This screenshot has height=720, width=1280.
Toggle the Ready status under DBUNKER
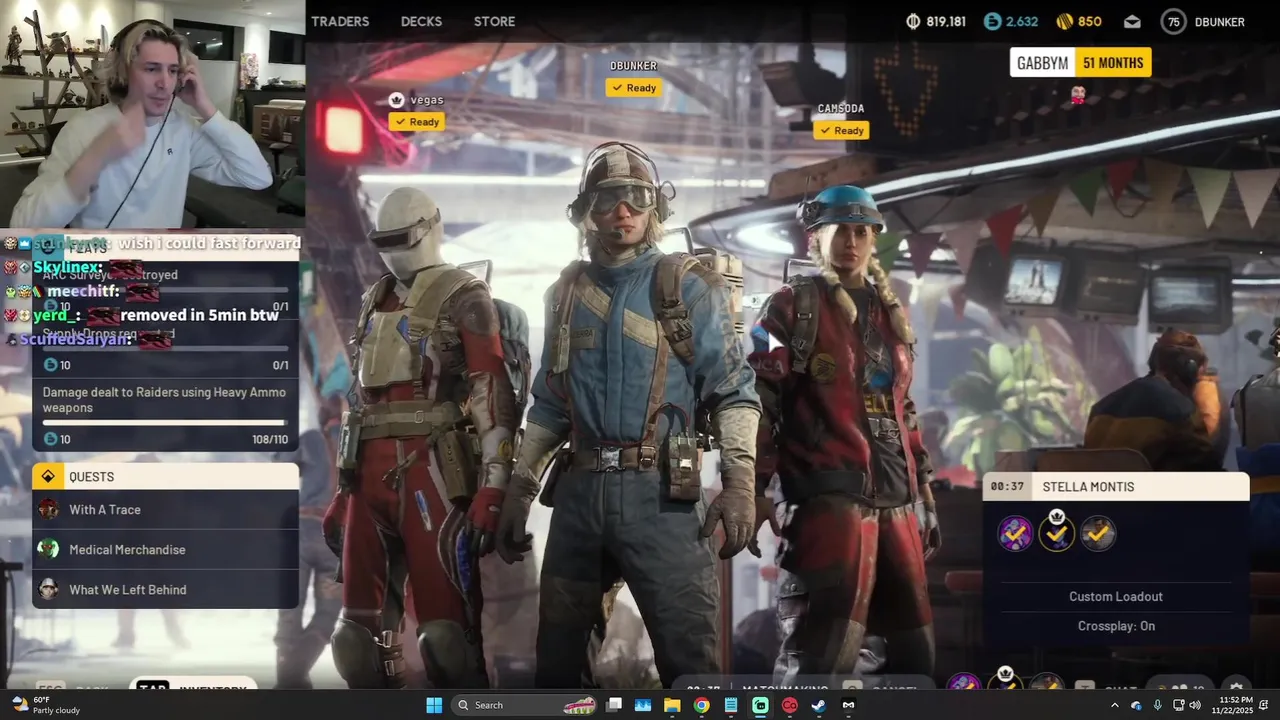634,88
